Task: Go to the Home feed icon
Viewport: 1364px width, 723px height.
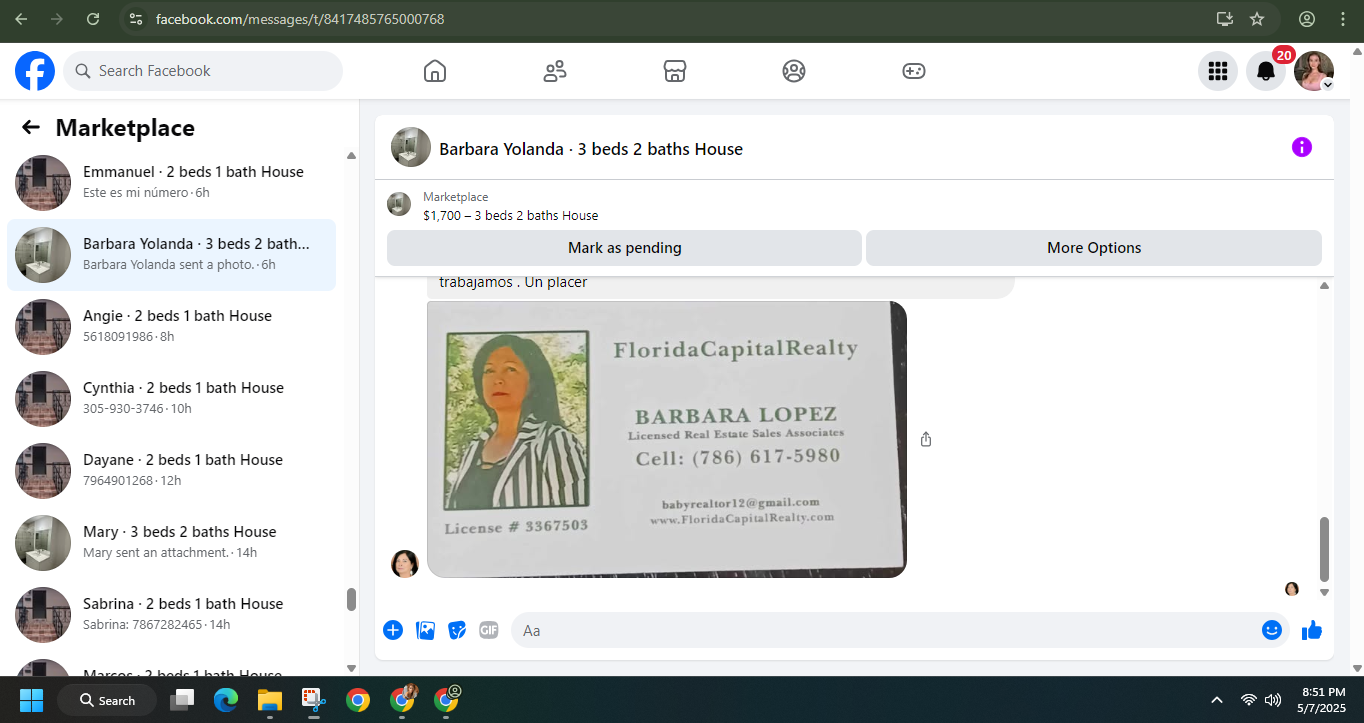Action: 435,71
